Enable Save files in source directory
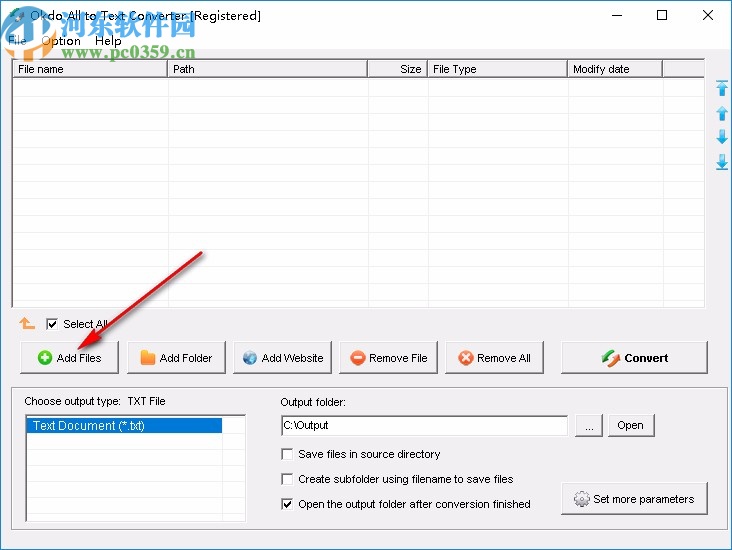Screen dimensions: 732x550 pyautogui.click(x=287, y=454)
